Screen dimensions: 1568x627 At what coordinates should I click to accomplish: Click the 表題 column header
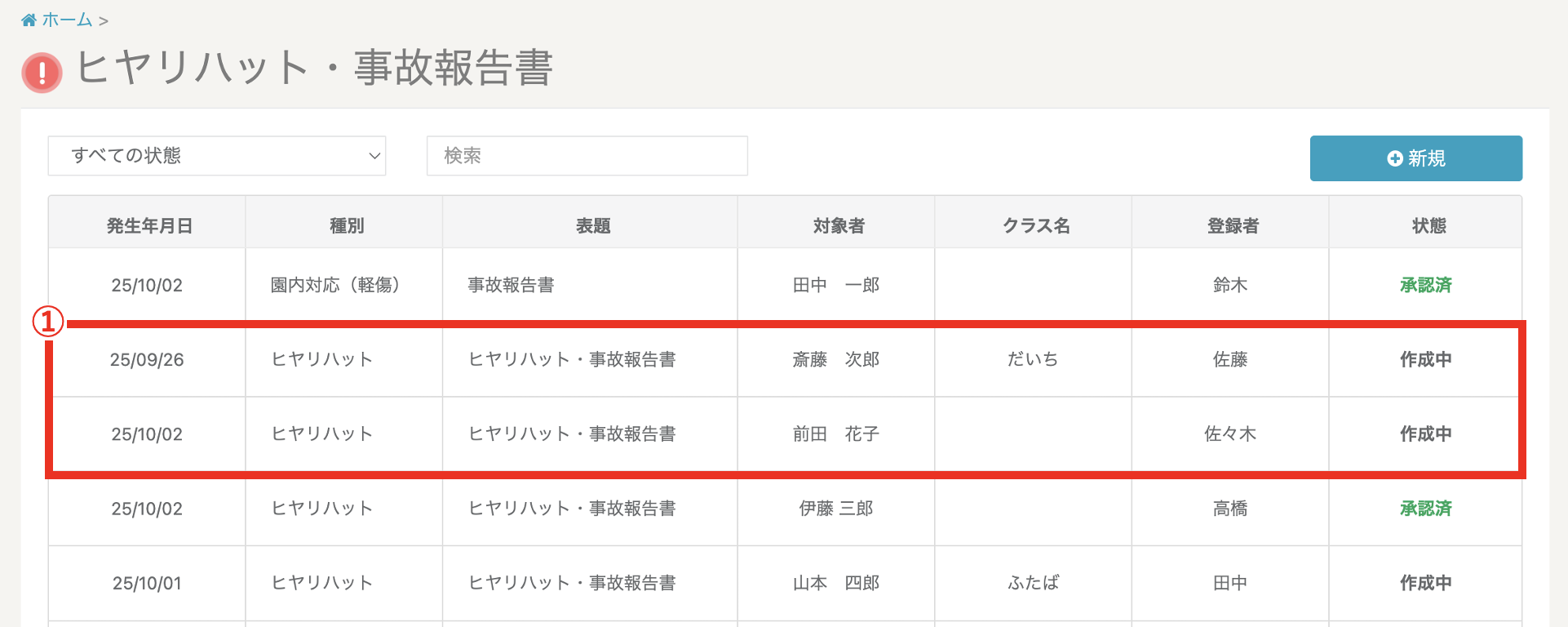pos(592,226)
